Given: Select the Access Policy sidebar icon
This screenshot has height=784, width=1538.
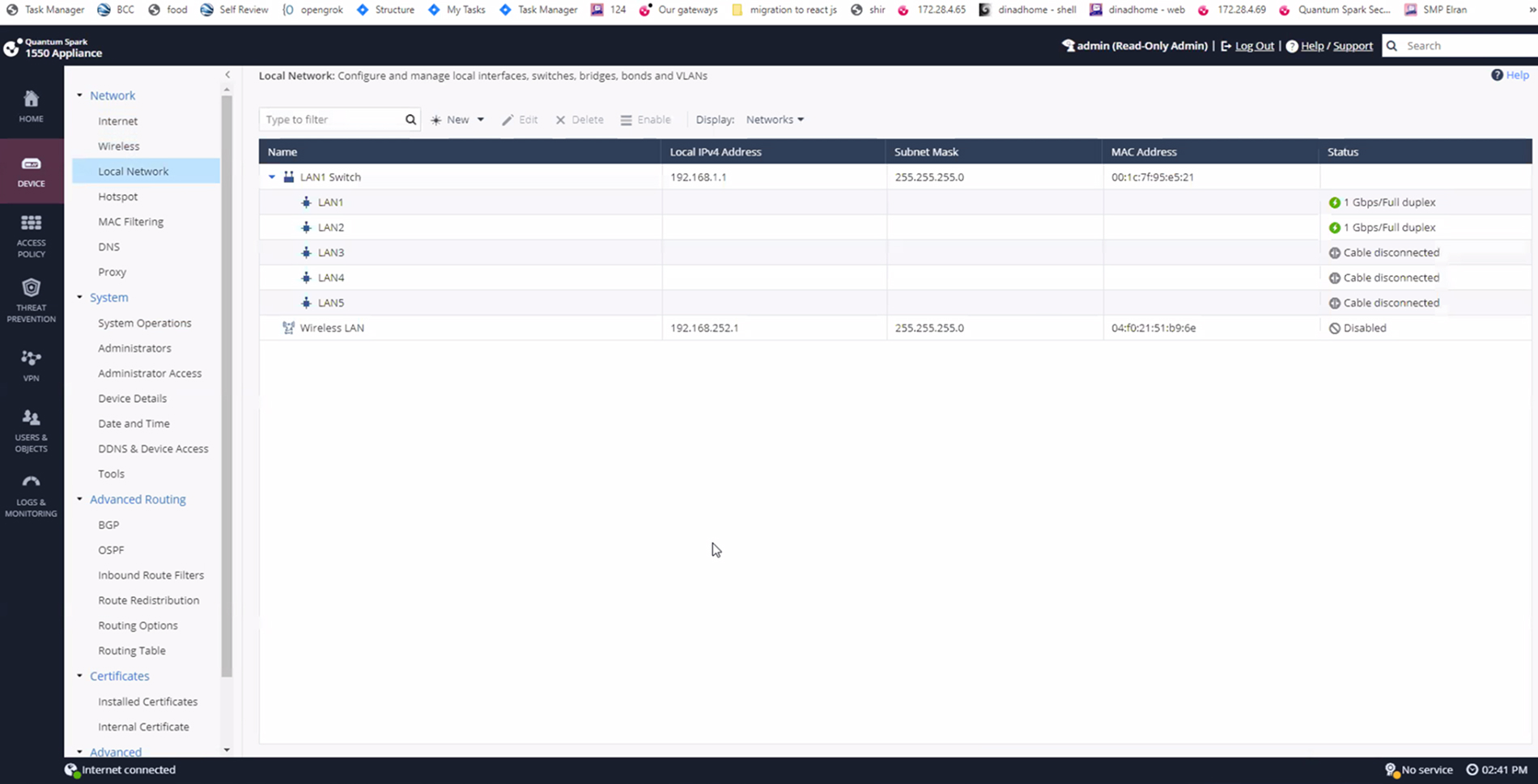Looking at the screenshot, I should click(31, 224).
